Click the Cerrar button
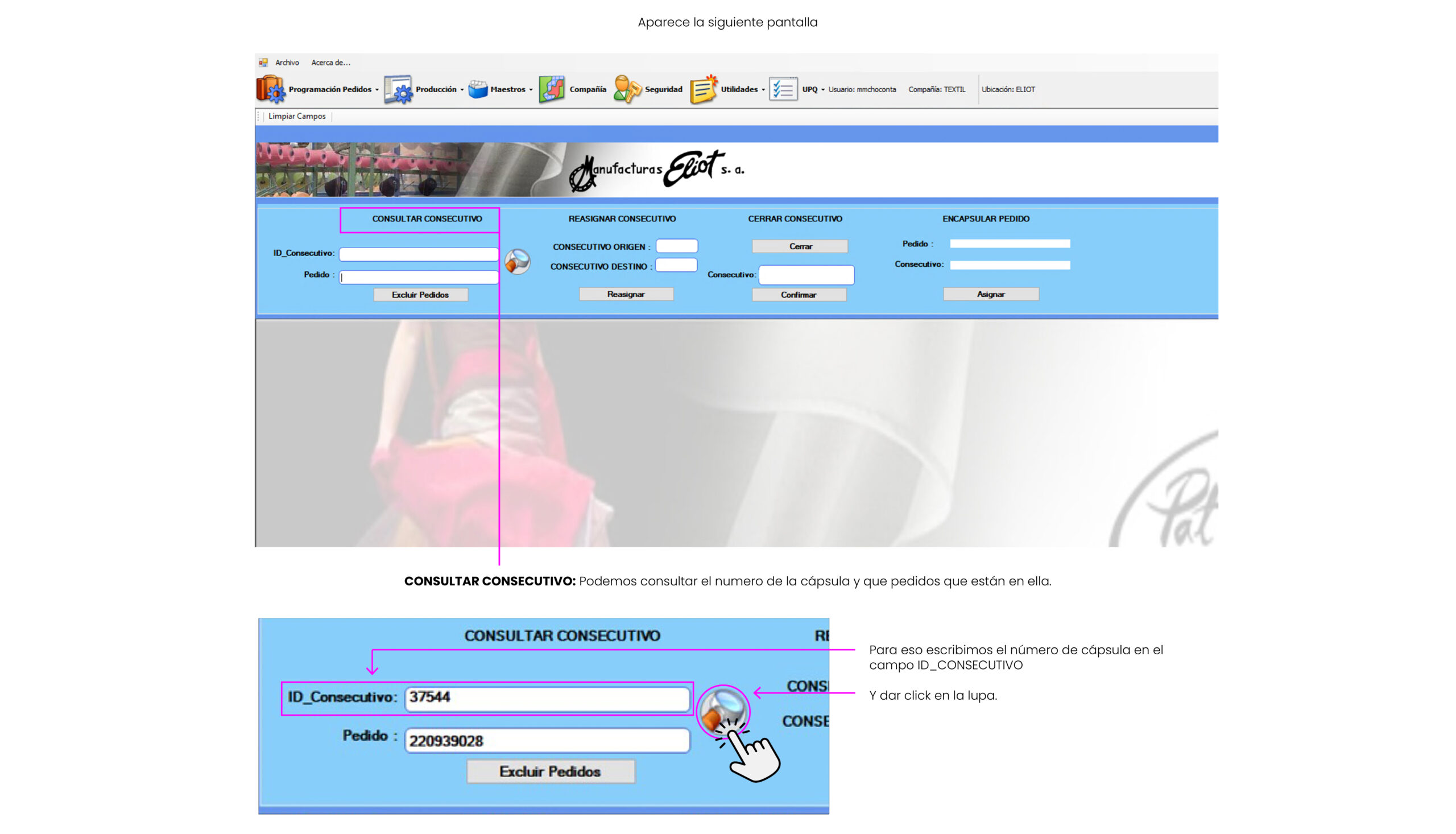 (x=800, y=246)
